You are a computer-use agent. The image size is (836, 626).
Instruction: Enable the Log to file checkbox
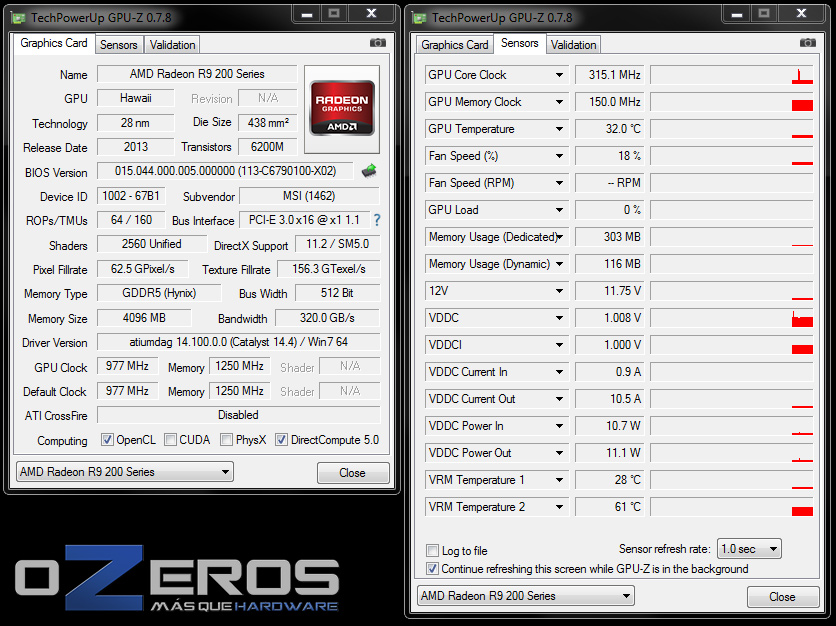click(x=432, y=550)
